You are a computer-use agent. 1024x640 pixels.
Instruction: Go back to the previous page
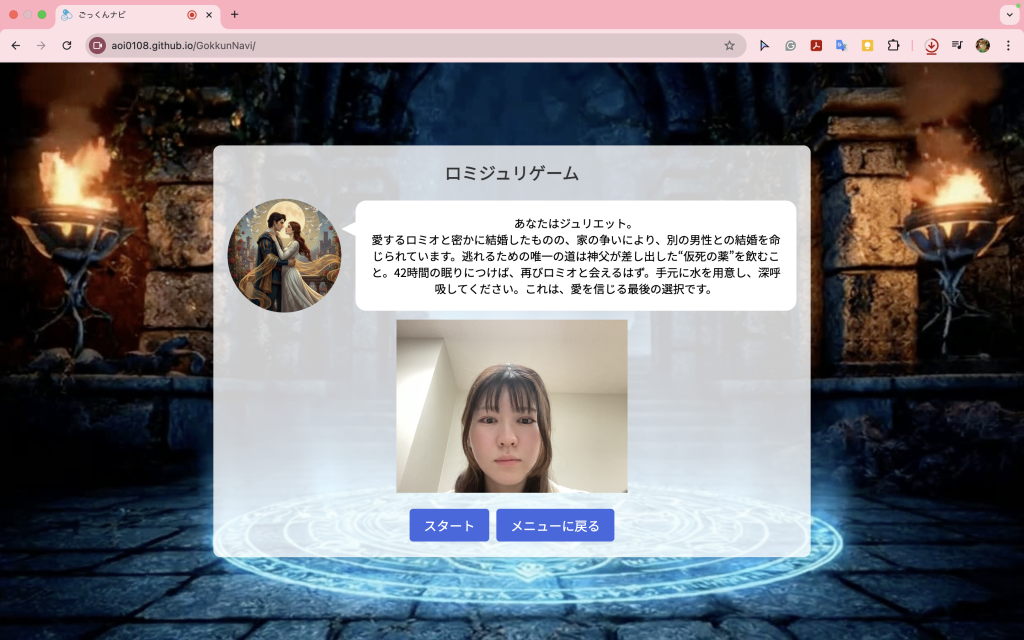[16, 45]
